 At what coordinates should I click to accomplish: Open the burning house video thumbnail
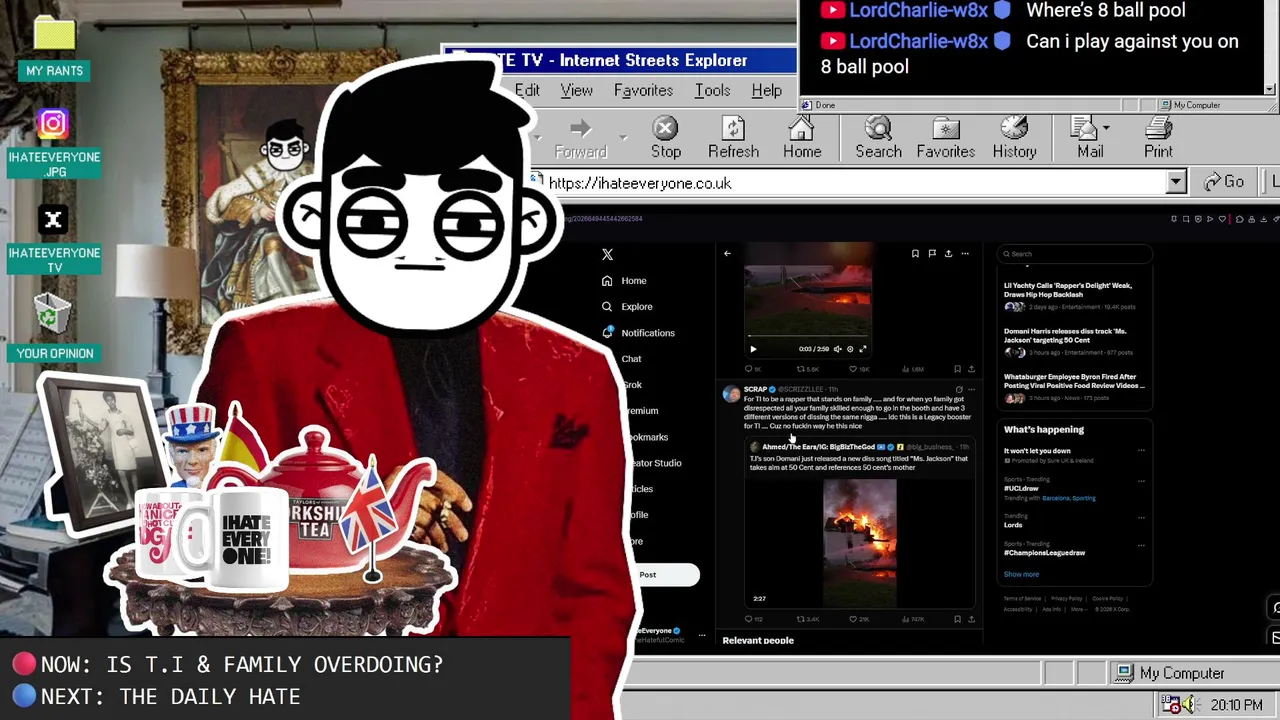(859, 543)
